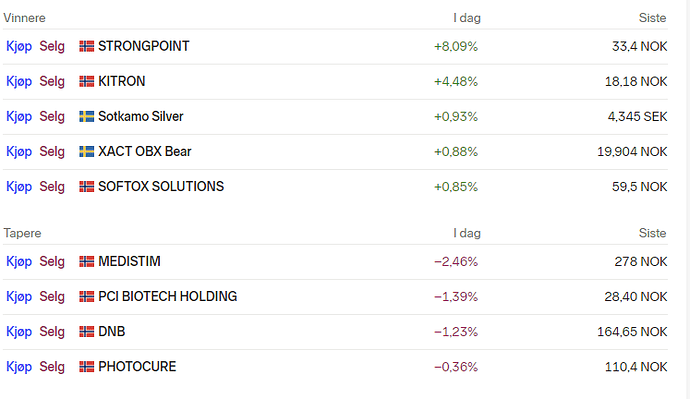The width and height of the screenshot is (690, 399).
Task: Open the PCI BIOTECH HOLDING stock name
Action: 167,297
